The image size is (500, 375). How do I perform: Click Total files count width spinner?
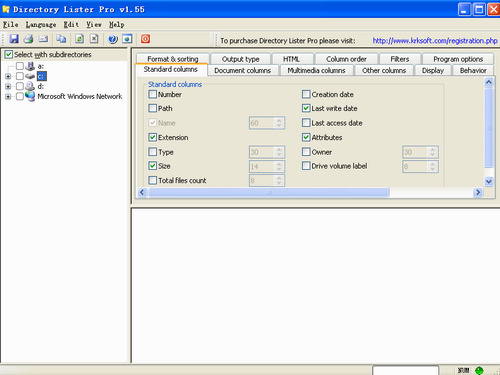click(267, 181)
